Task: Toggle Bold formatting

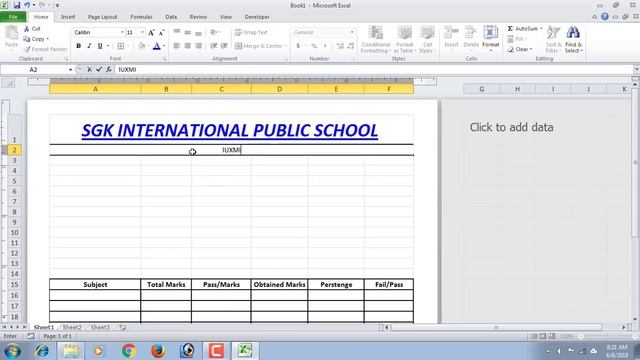Action: coord(78,46)
